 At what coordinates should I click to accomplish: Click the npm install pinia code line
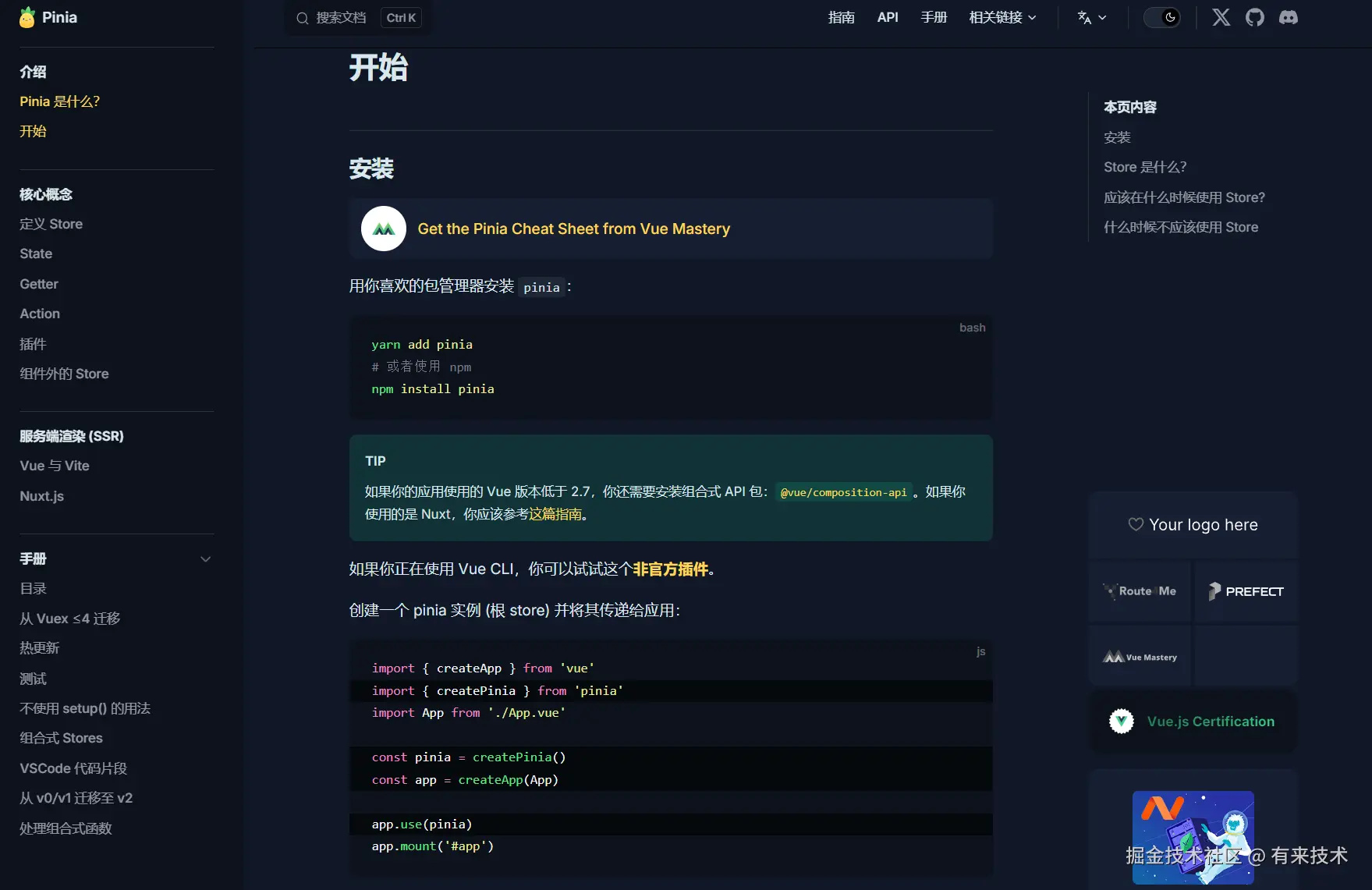tap(433, 388)
